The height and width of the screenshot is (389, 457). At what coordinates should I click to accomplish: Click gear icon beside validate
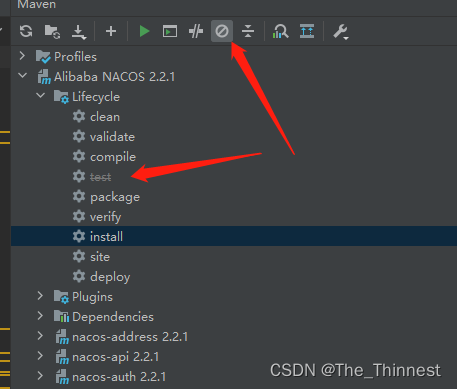[x=79, y=136]
